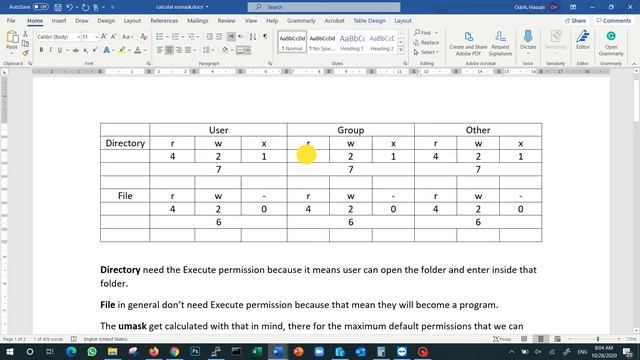The height and width of the screenshot is (360, 640).
Task: Open the Select dropdown in Editing
Action: 426,52
